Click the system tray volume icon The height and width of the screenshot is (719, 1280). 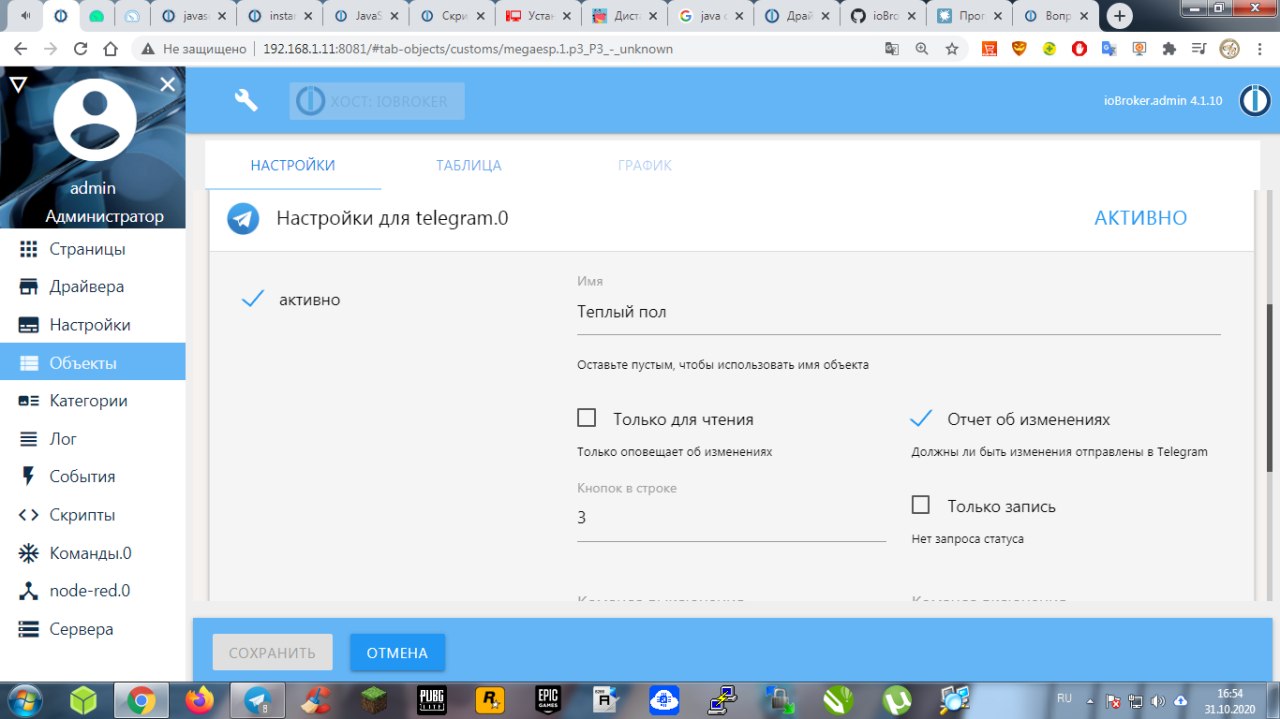(1158, 700)
